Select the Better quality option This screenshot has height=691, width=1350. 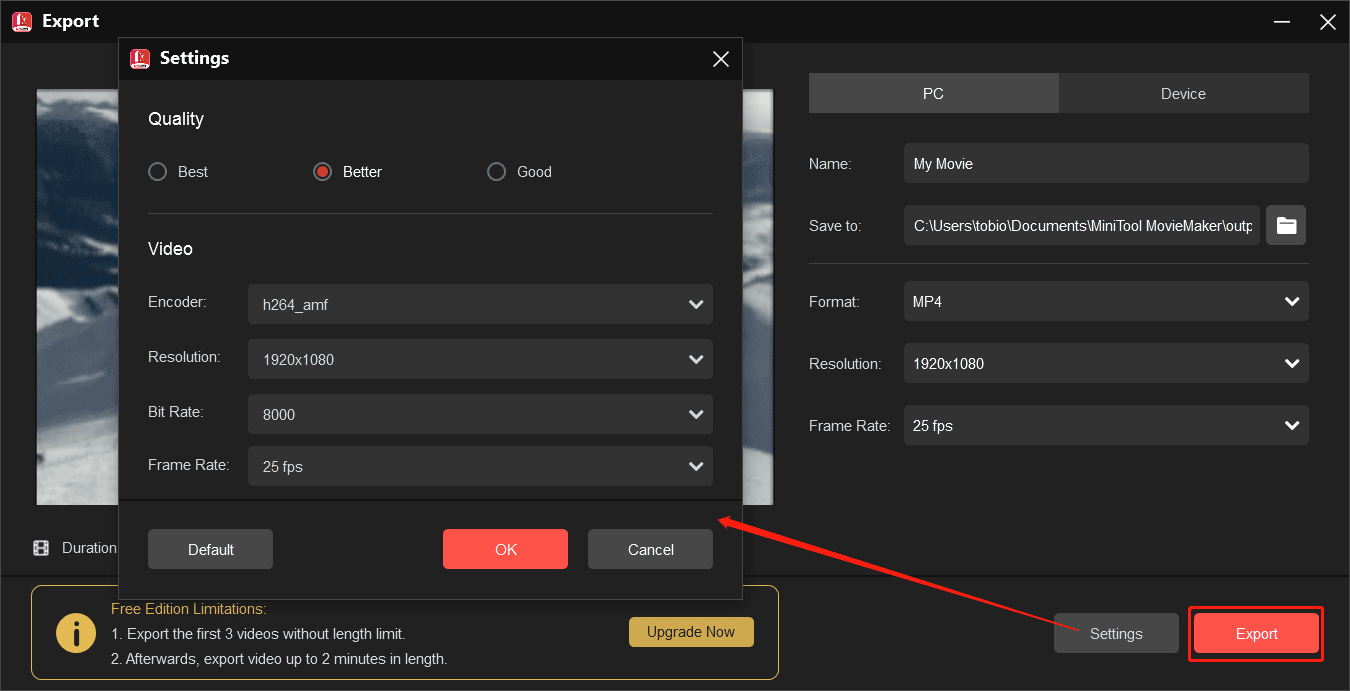tap(322, 171)
